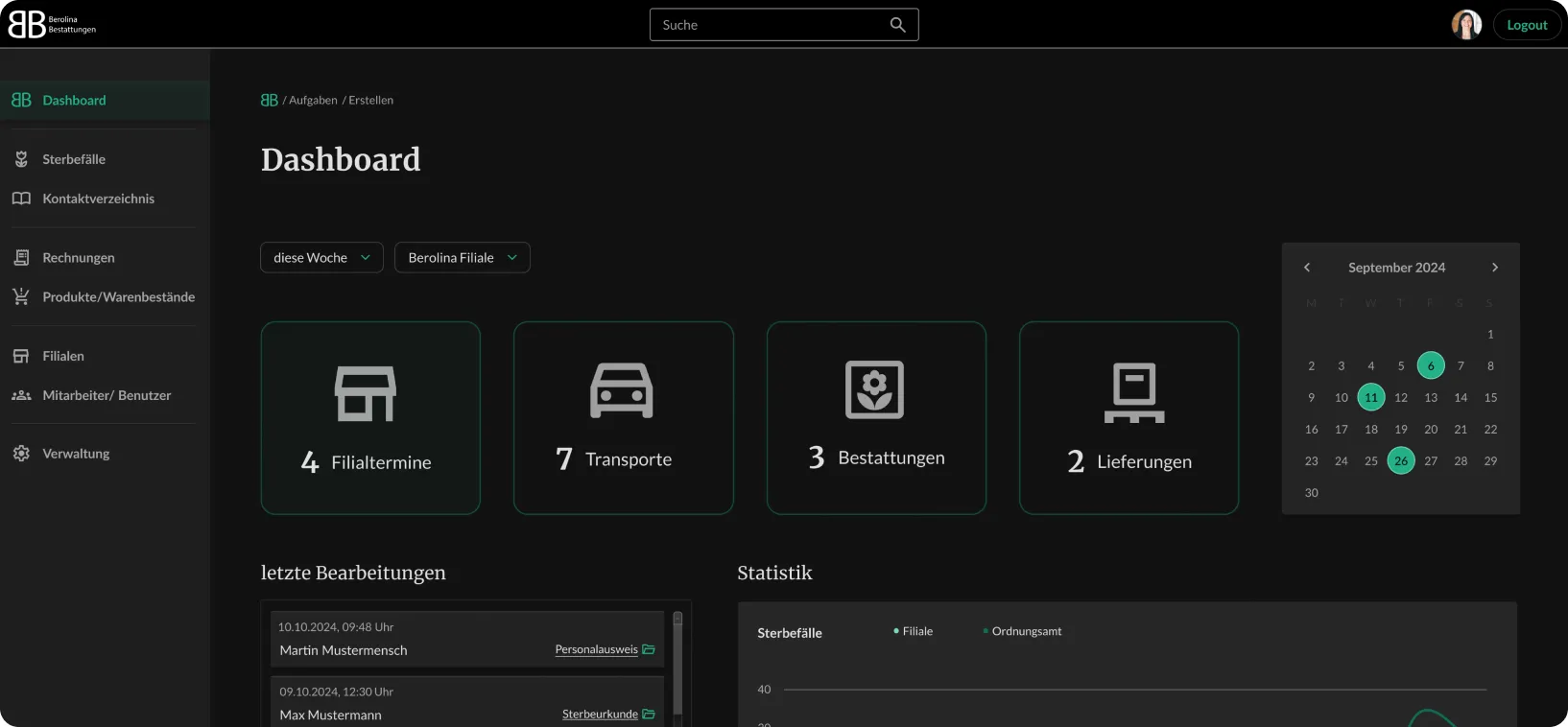Click folder icon next to Personalausweis
This screenshot has height=727, width=1568.
point(649,649)
